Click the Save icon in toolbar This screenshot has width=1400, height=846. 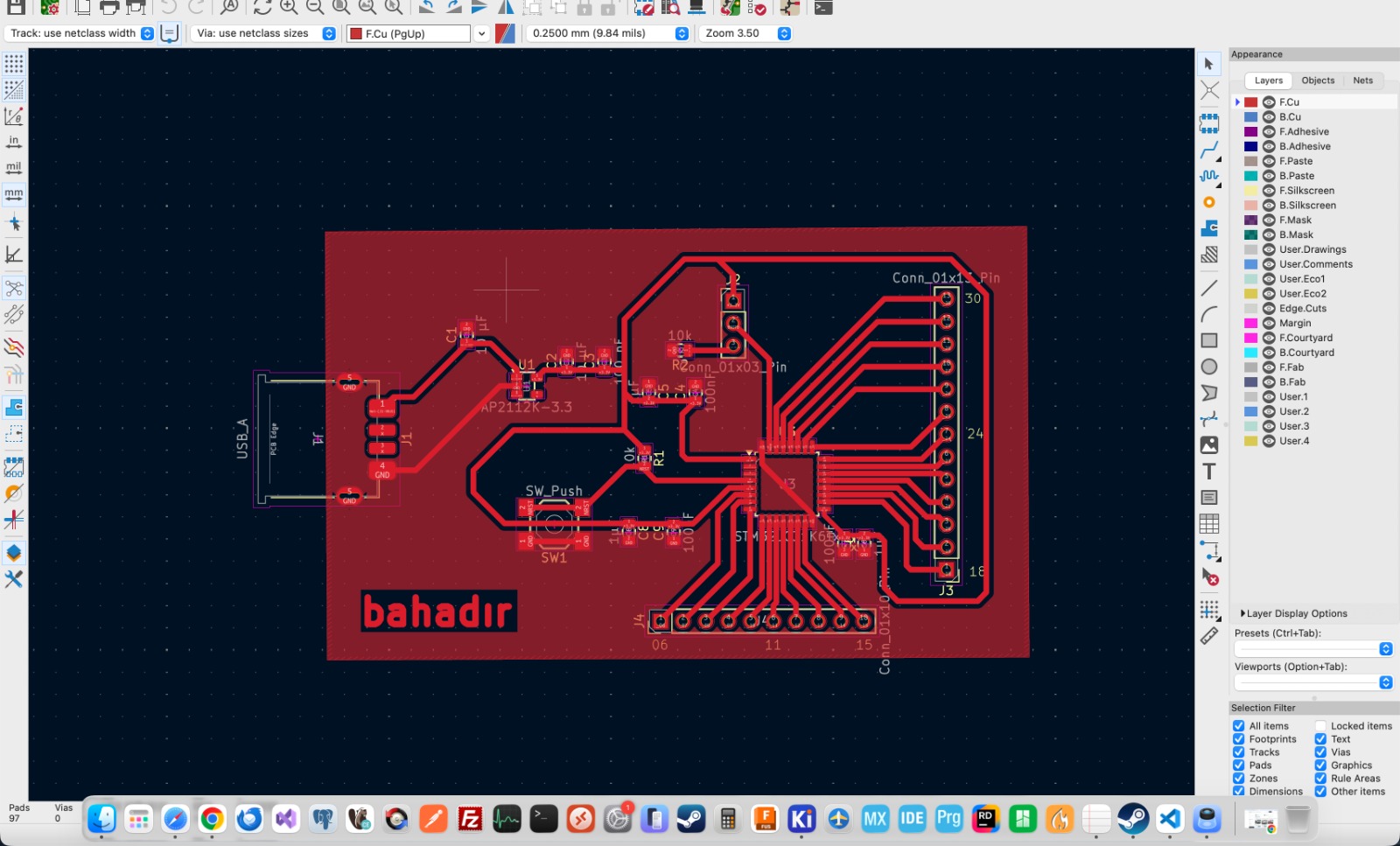coord(16,8)
